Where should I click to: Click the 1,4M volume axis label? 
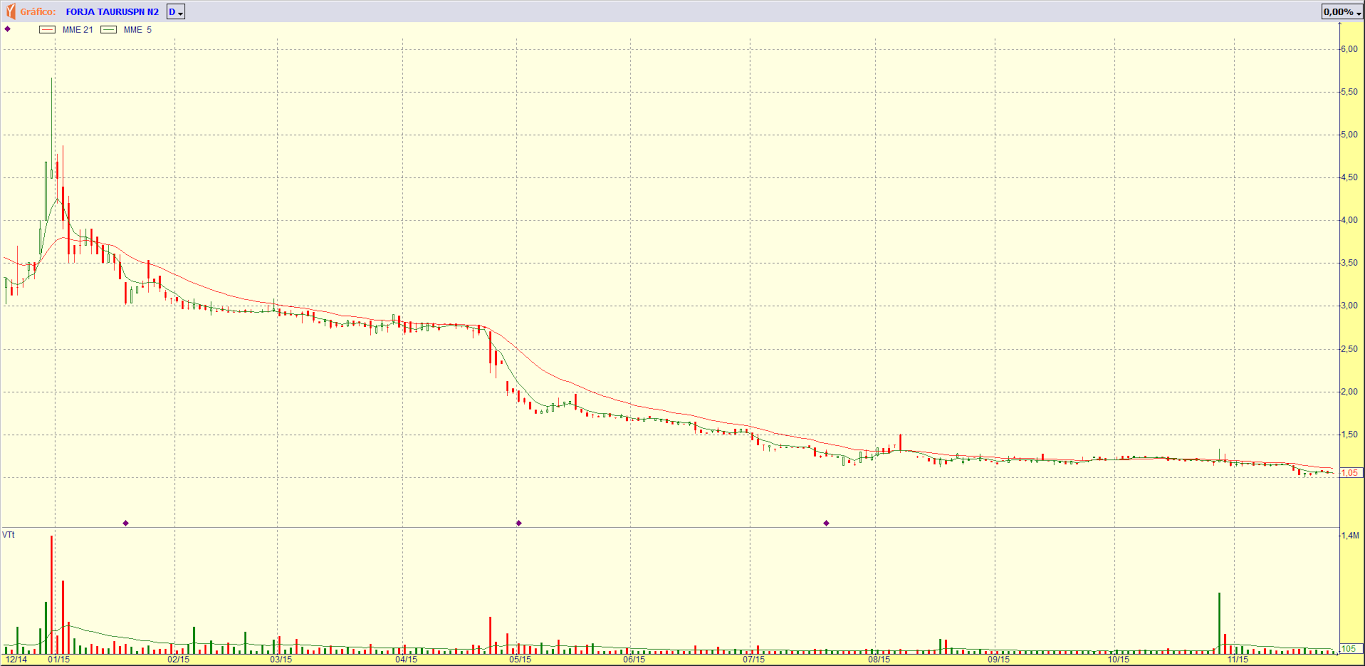tap(1348, 536)
